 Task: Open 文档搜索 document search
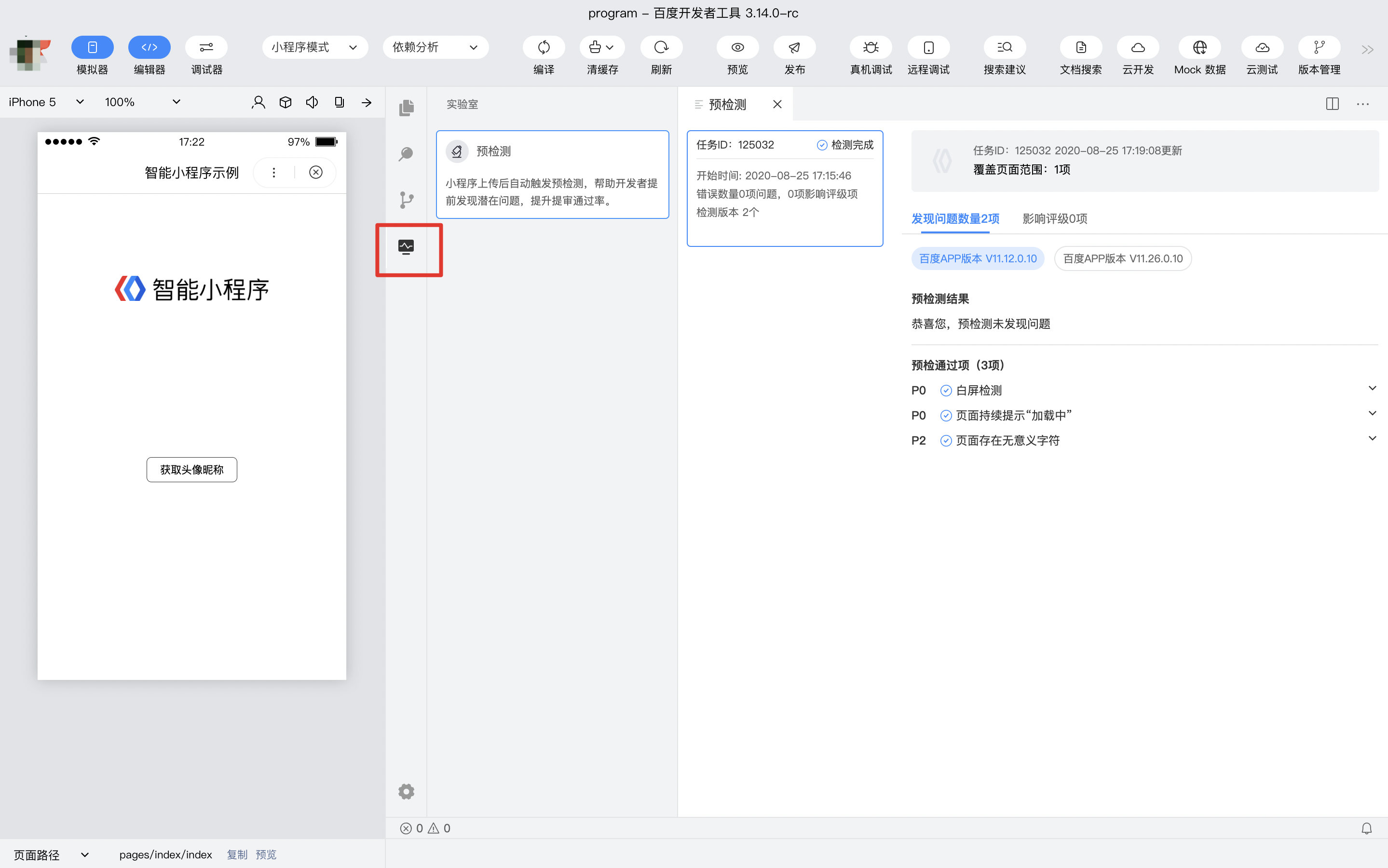pyautogui.click(x=1081, y=47)
